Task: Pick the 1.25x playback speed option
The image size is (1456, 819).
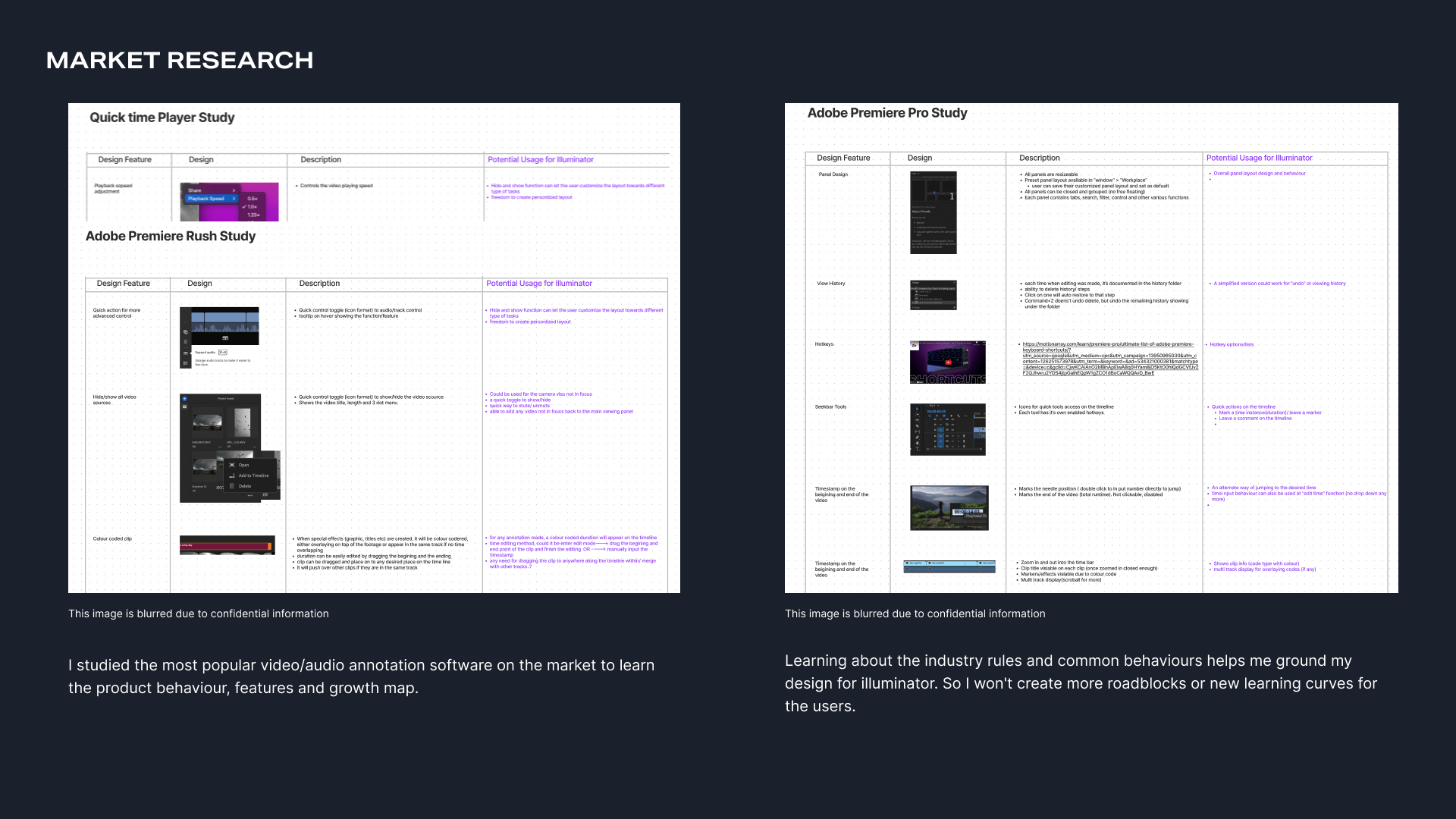Action: coord(253,215)
